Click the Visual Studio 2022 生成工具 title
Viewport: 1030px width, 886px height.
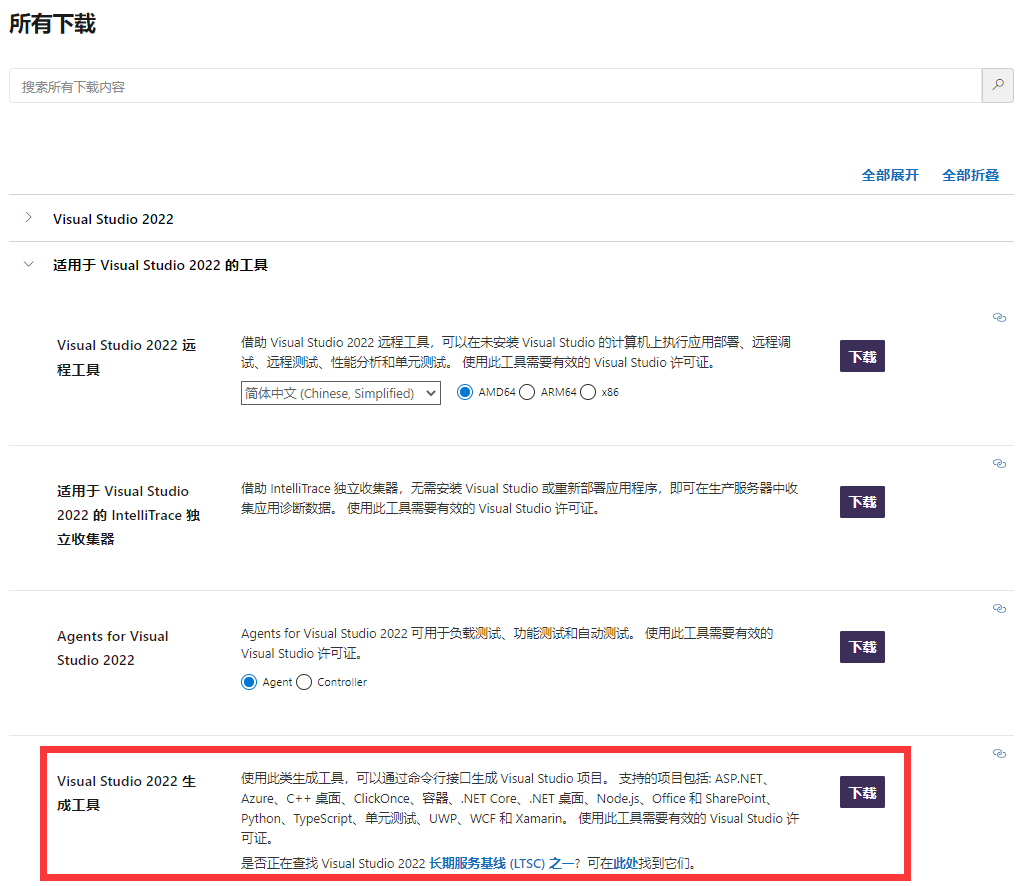[126, 793]
